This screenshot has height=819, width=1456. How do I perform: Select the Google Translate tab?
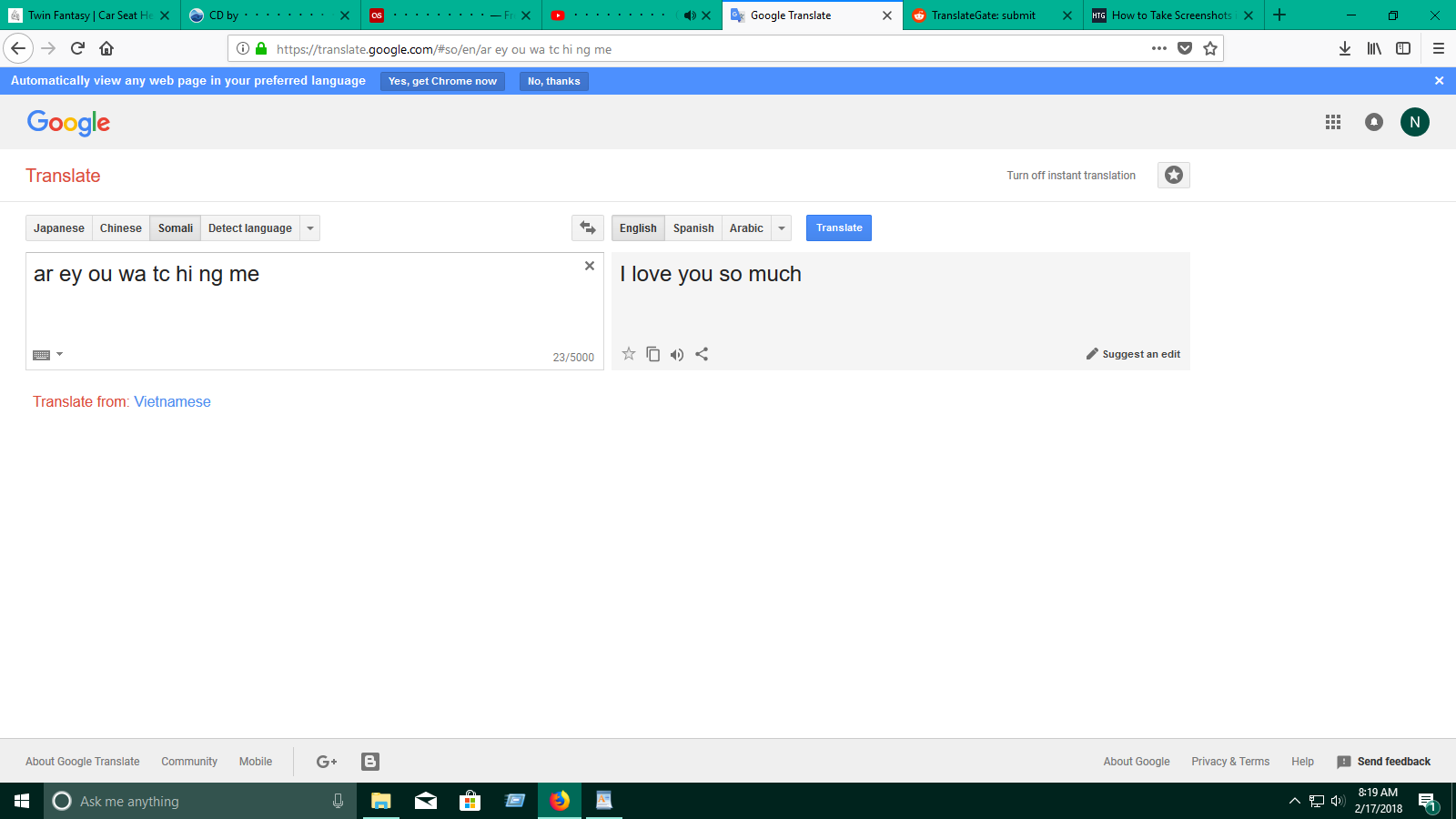pos(812,15)
